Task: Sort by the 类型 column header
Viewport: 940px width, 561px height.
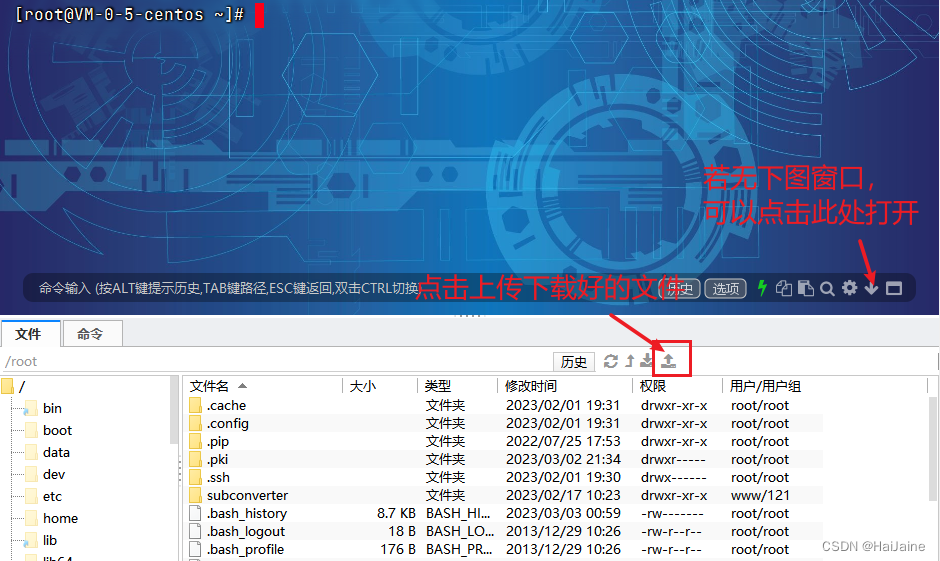Action: (457, 386)
